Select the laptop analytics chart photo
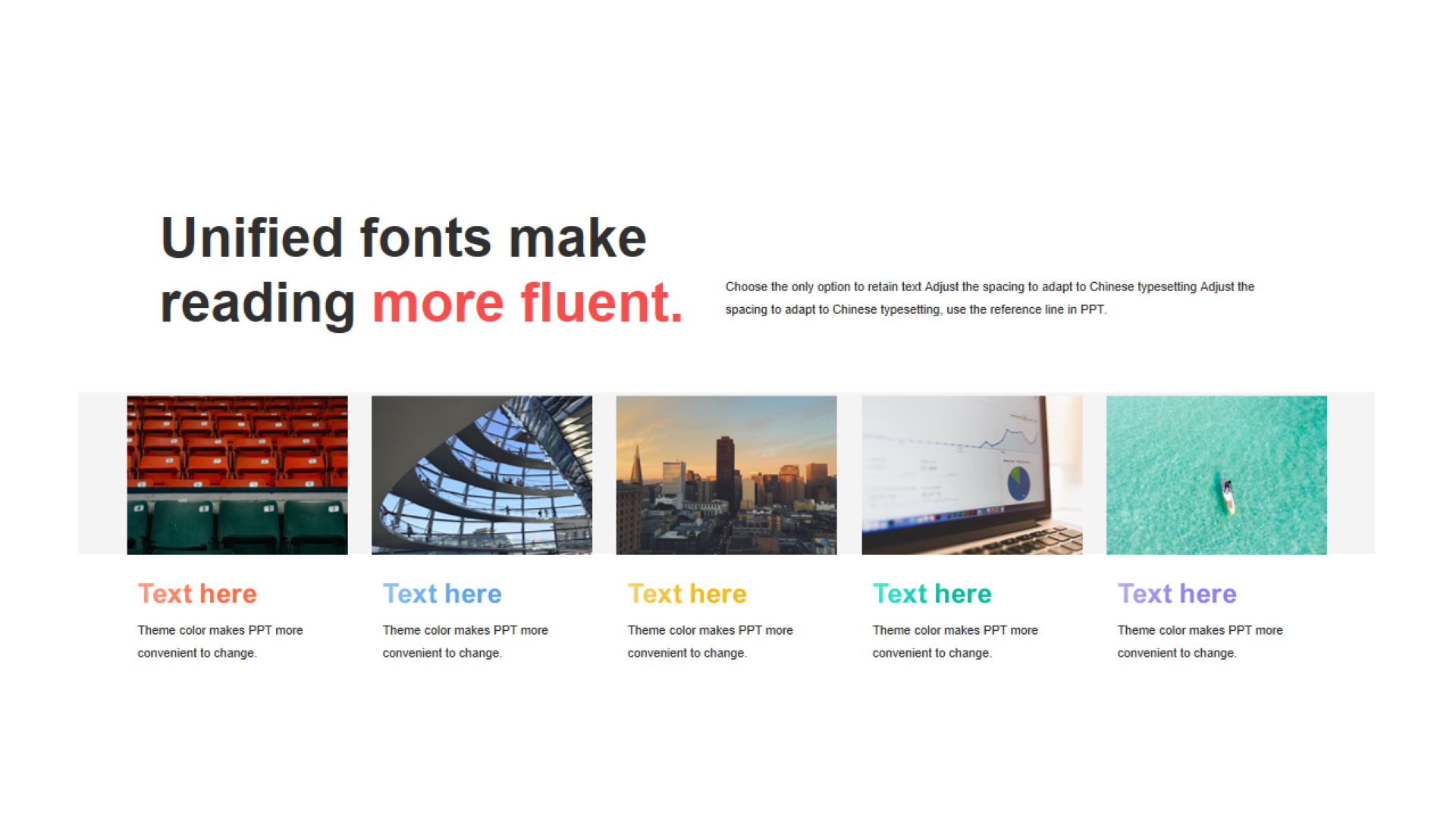The image size is (1456, 819). [x=972, y=475]
